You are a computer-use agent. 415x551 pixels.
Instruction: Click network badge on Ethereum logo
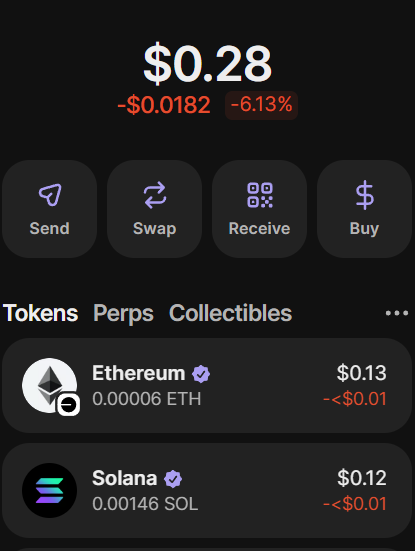[69, 405]
